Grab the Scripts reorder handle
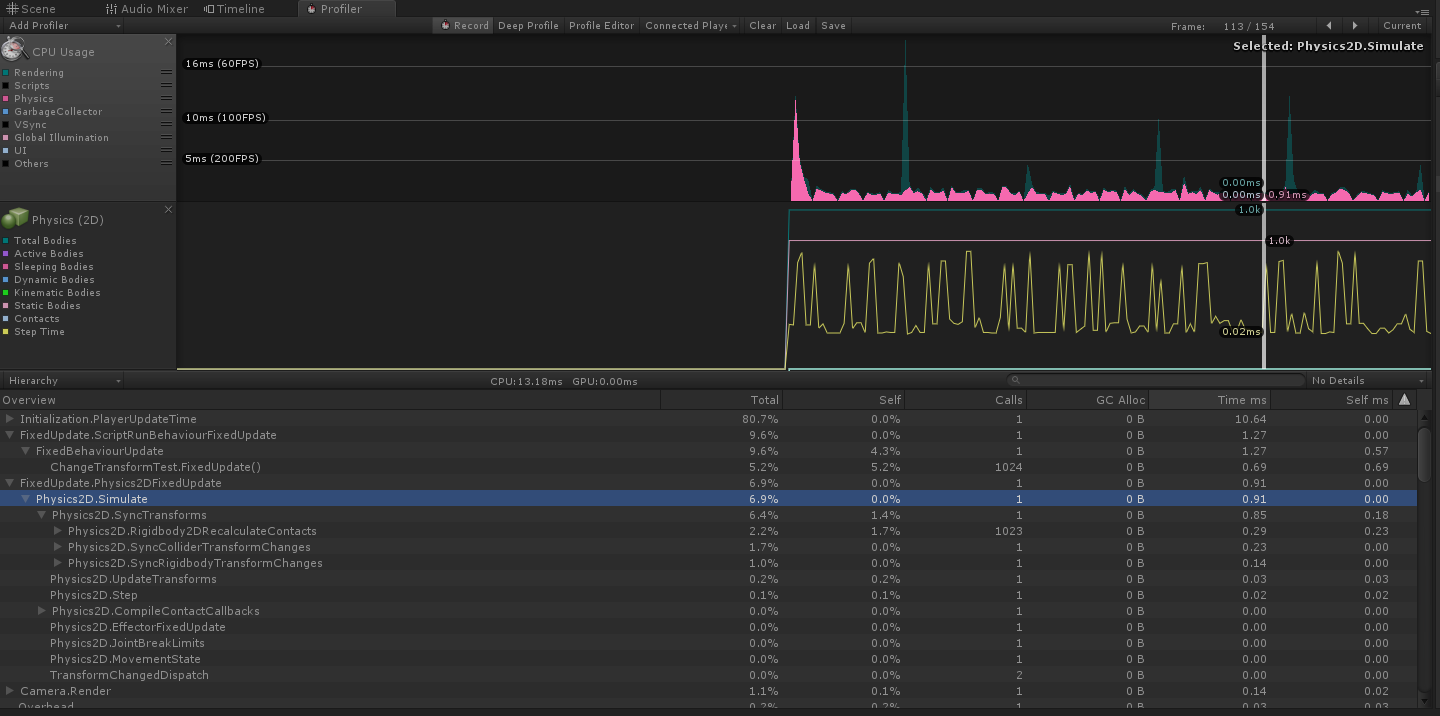 coord(166,86)
